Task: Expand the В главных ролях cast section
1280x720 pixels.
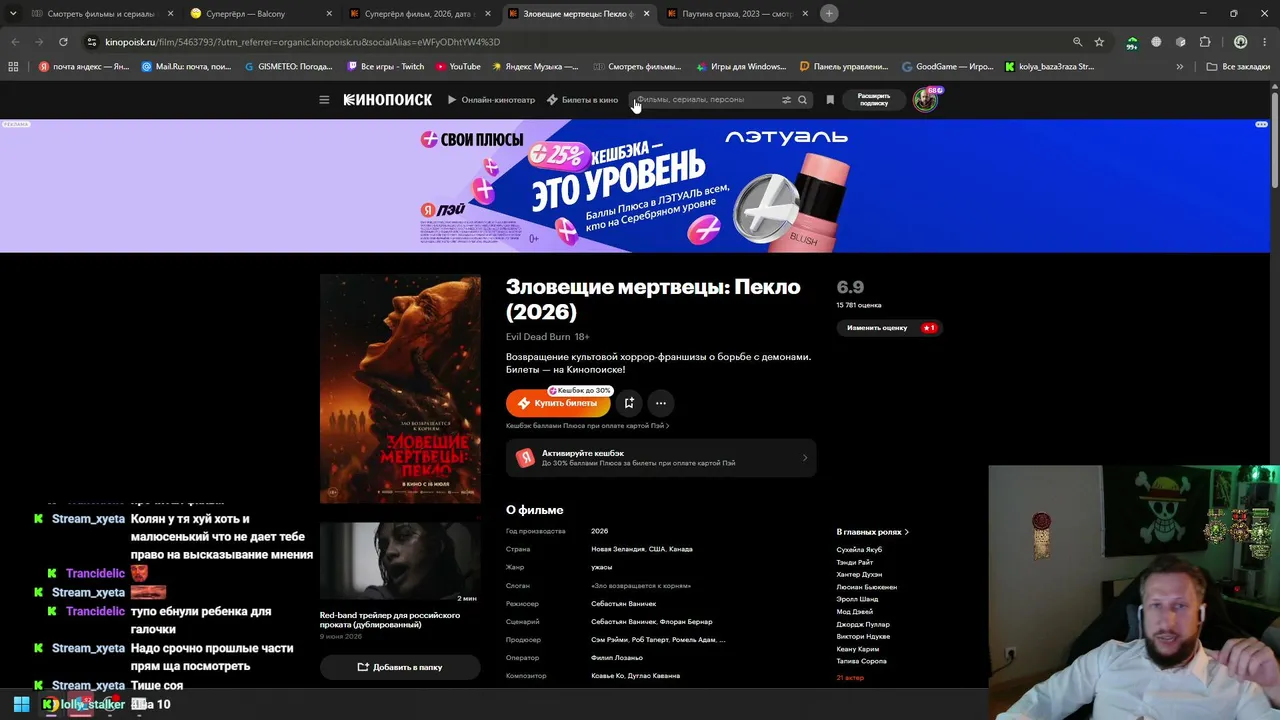Action: click(x=873, y=532)
